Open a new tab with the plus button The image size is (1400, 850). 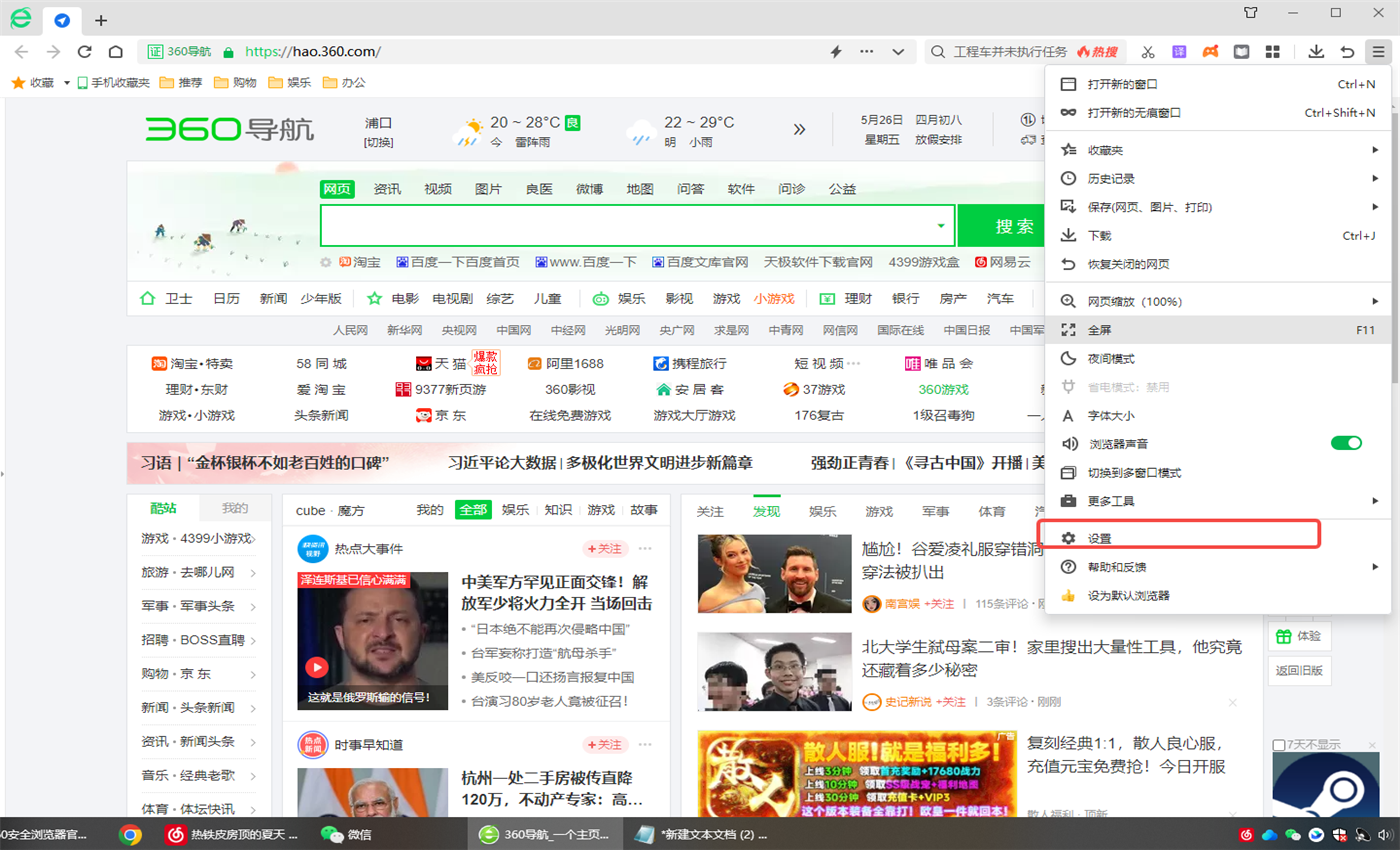pos(101,20)
